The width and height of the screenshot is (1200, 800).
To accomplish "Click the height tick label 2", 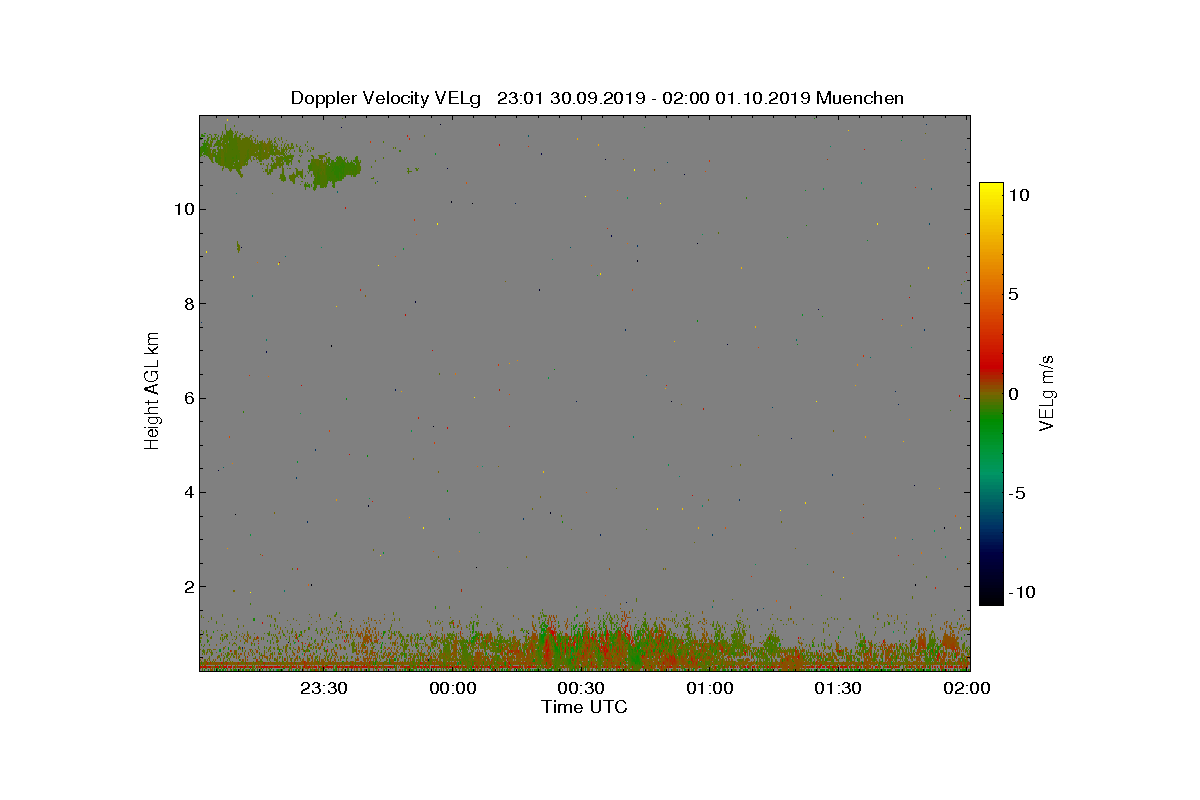I will [x=187, y=586].
